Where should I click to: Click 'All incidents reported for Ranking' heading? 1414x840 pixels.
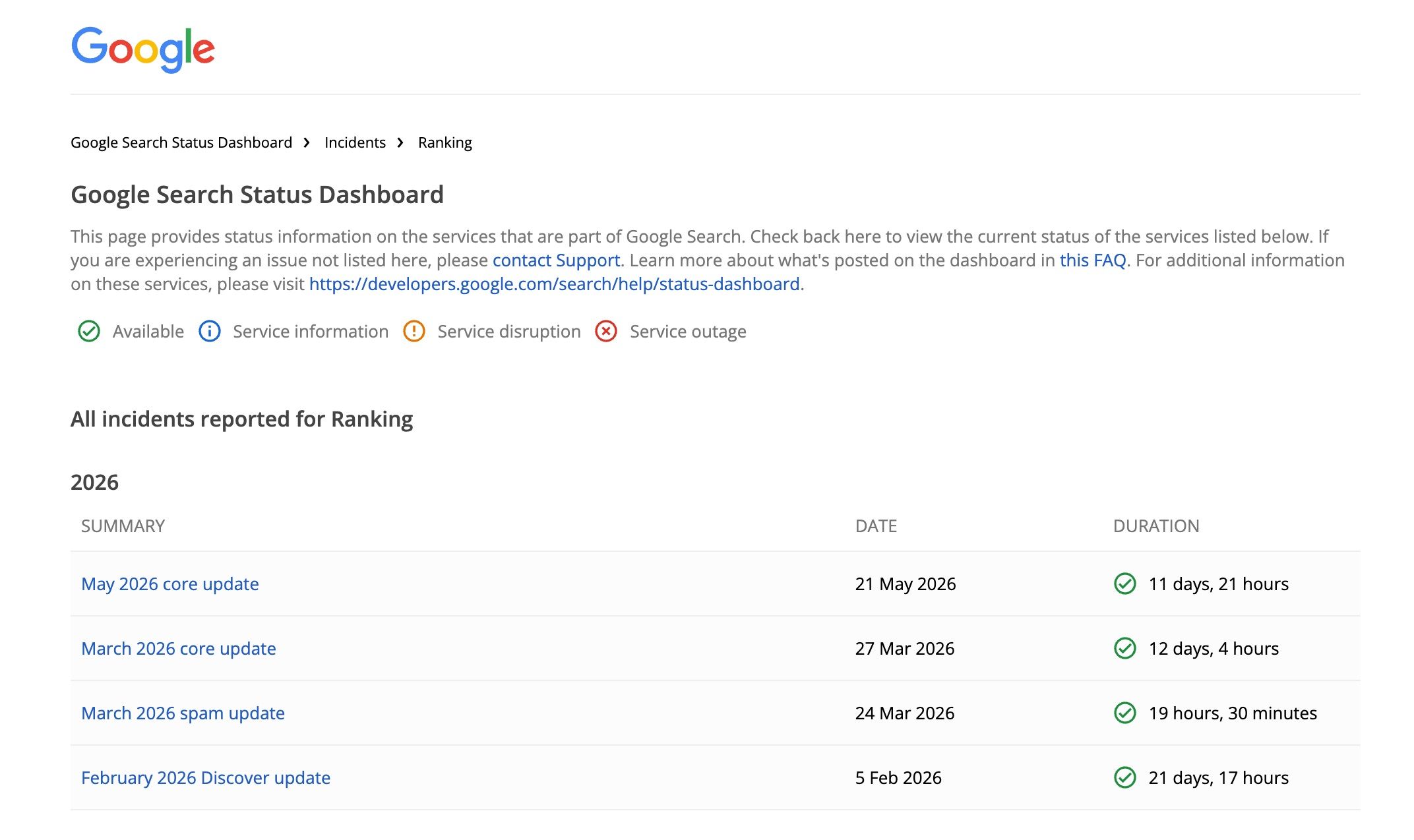click(241, 419)
